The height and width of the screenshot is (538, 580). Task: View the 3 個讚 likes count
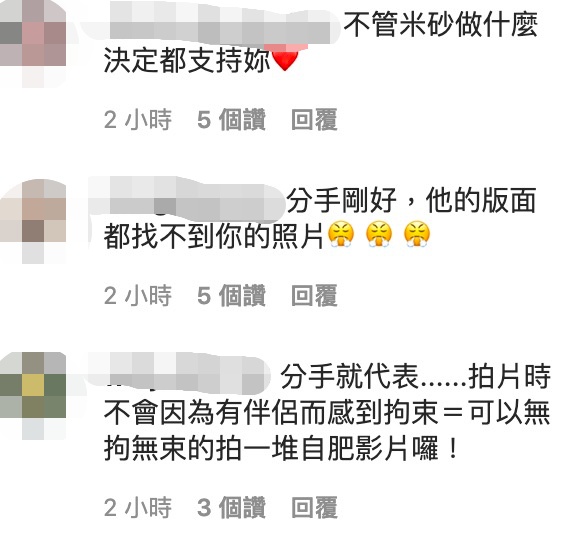pos(231,507)
